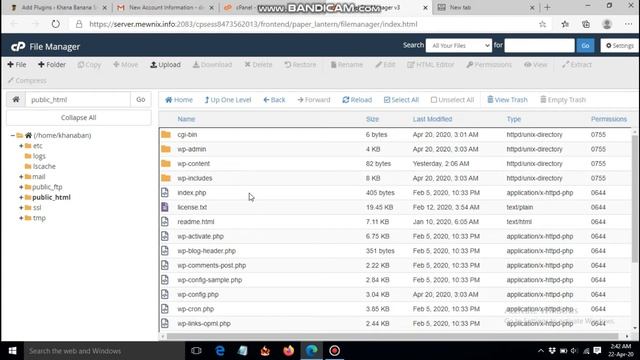Click the View toolbar button

[536, 64]
